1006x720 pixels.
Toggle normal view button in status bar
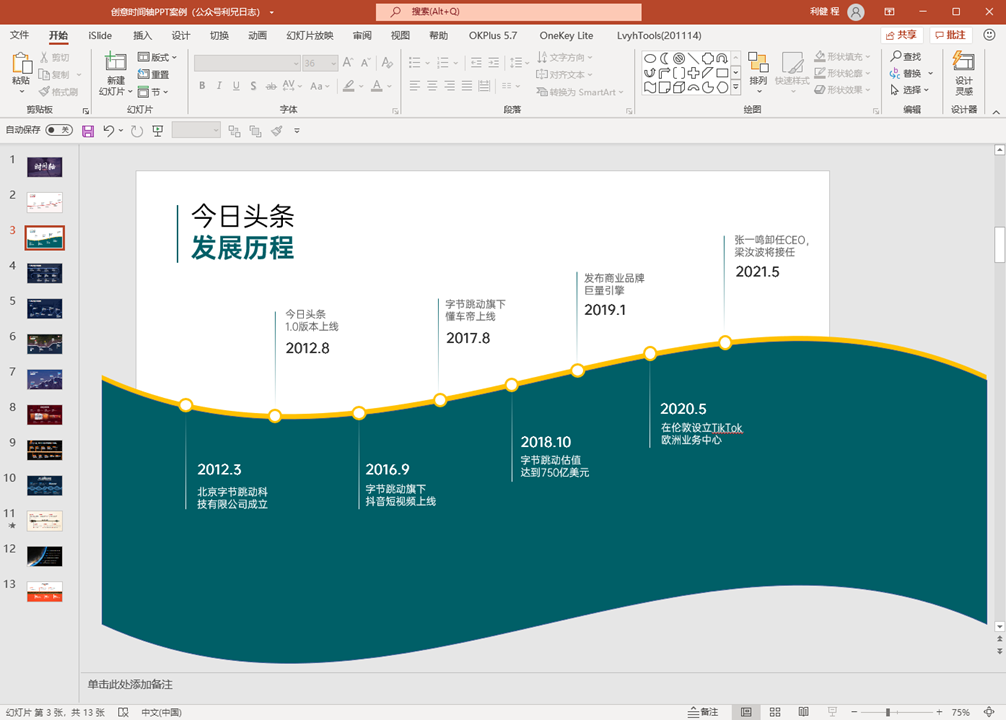coord(746,712)
